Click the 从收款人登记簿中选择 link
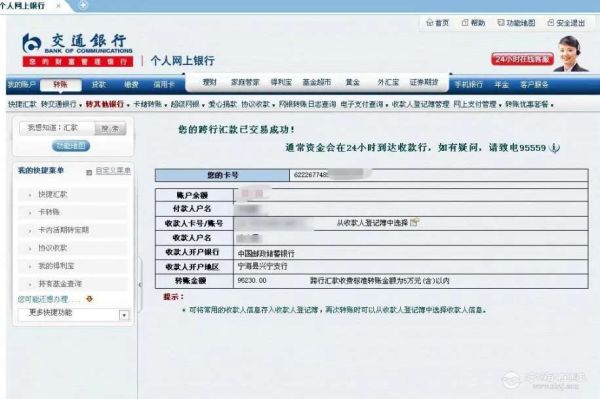 coord(372,223)
